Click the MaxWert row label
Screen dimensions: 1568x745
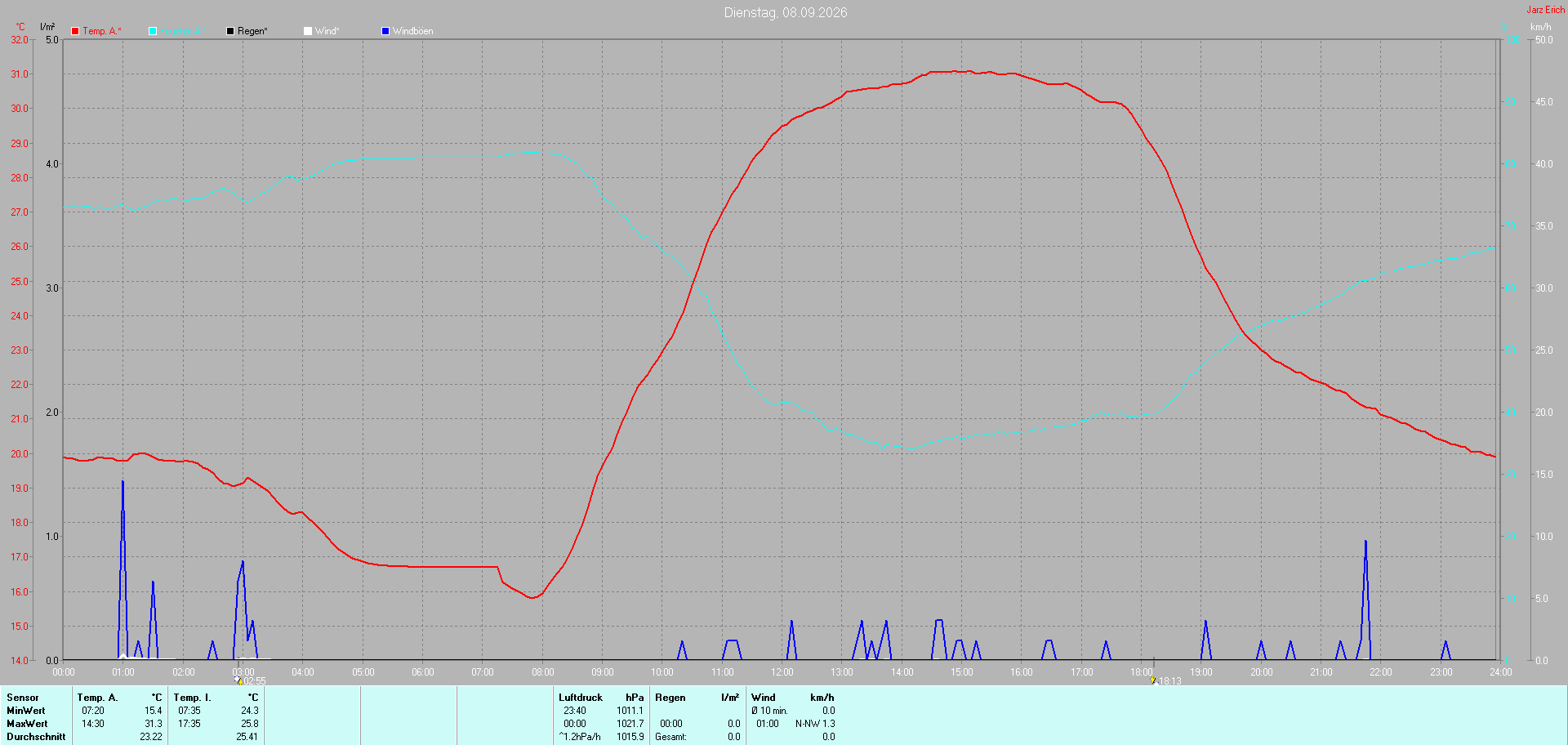27,724
